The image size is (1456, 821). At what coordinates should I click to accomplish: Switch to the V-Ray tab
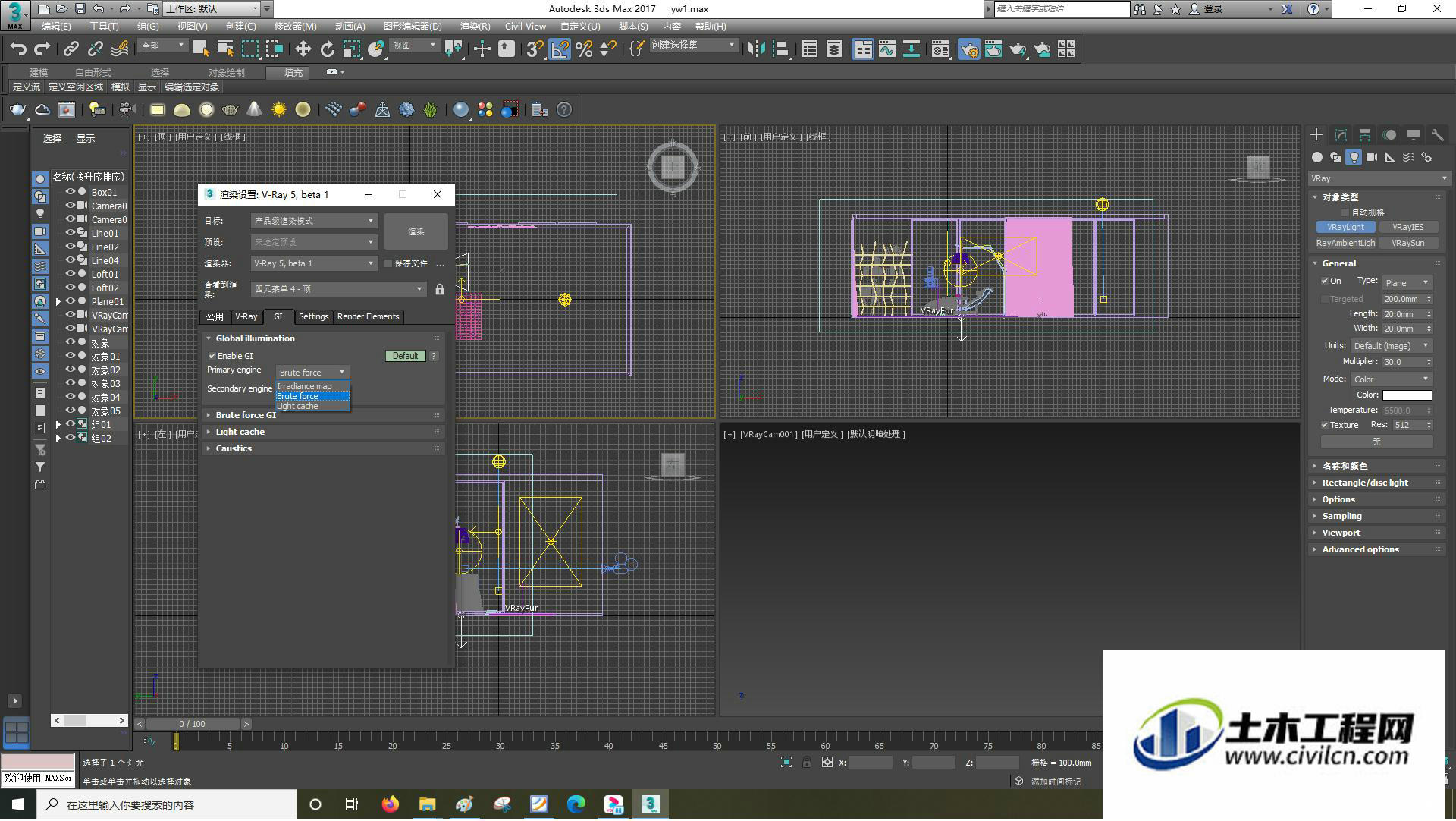[246, 316]
